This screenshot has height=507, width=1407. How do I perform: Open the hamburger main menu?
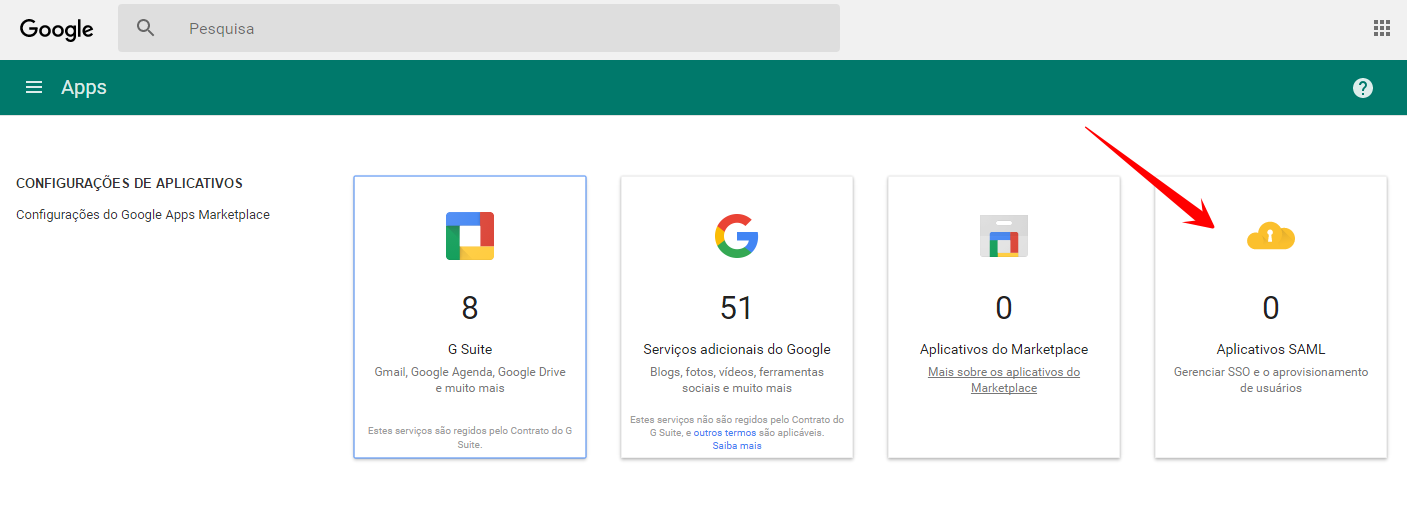coord(34,87)
